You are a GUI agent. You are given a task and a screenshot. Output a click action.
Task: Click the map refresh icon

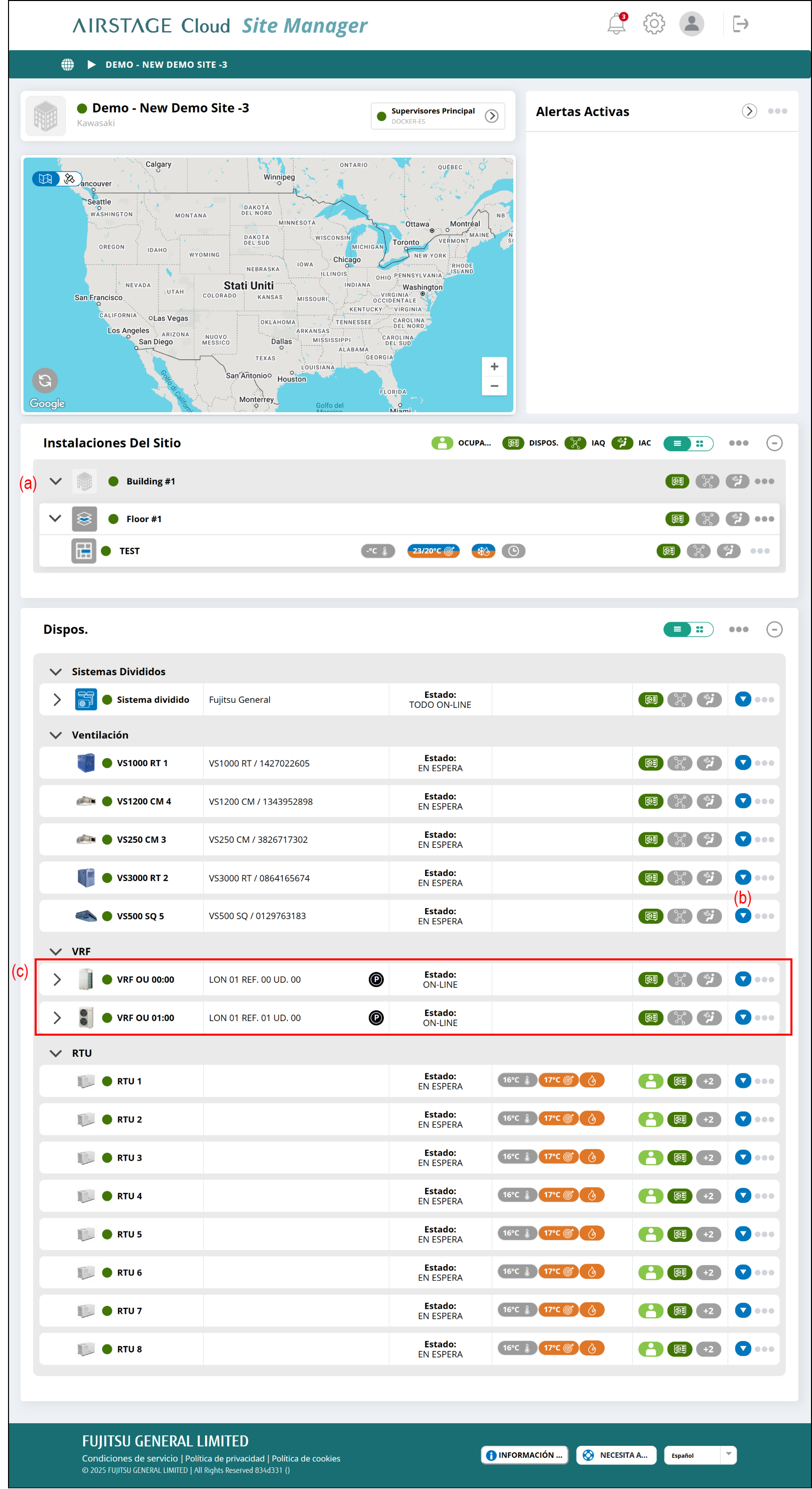tap(45, 381)
